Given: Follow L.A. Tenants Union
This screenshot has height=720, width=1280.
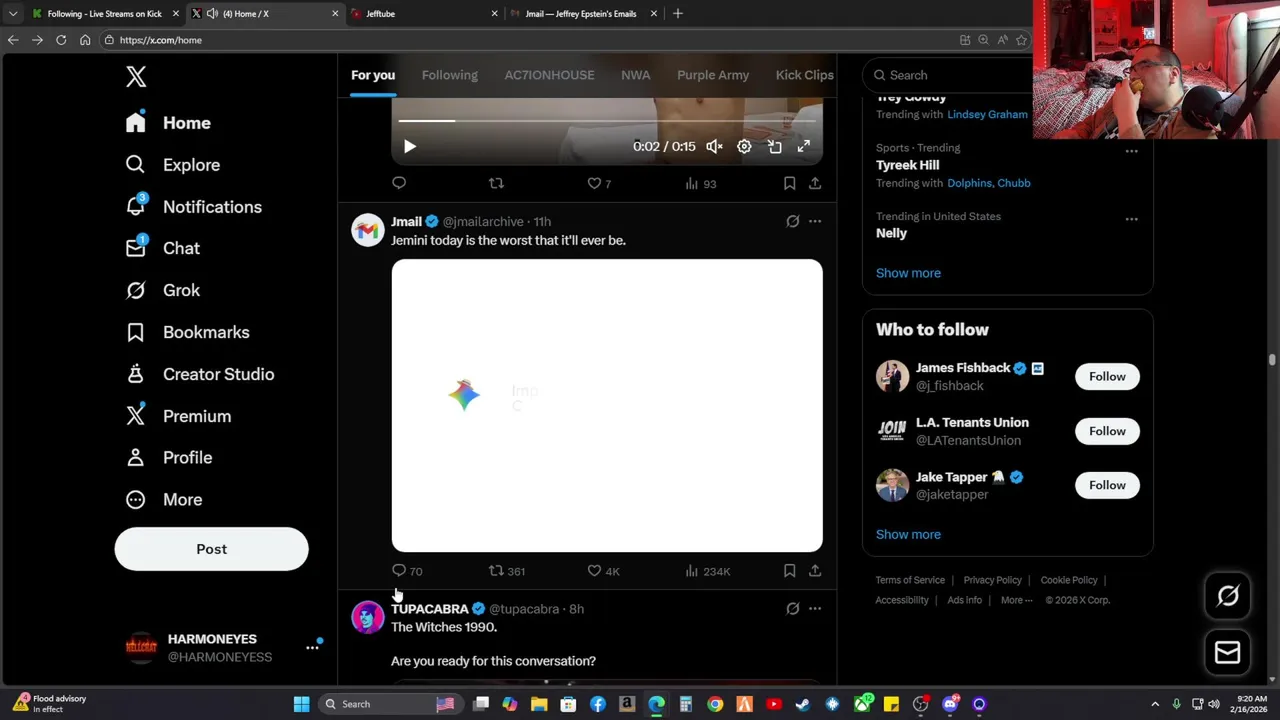Looking at the screenshot, I should click(1107, 431).
